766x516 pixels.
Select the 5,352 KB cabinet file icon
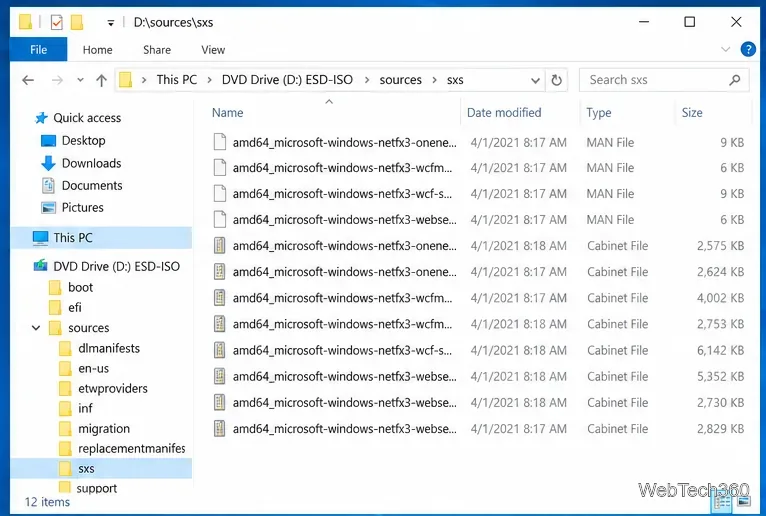coord(219,376)
